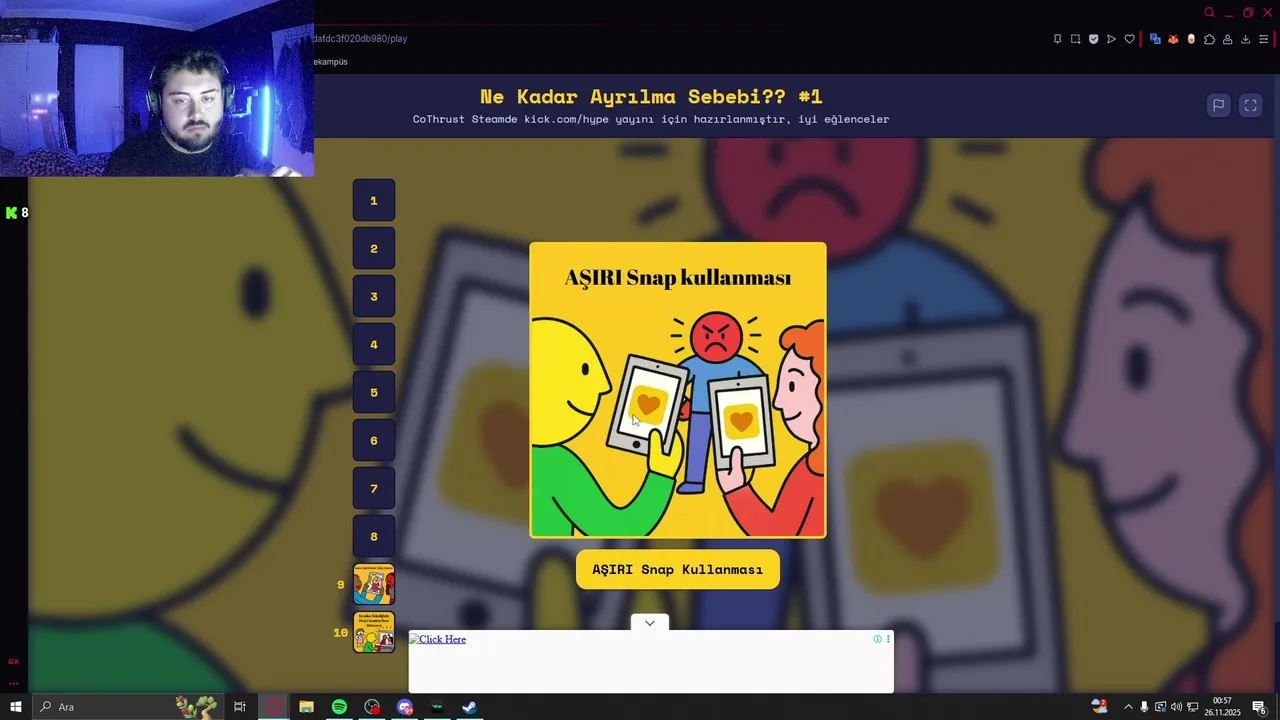Click the browser search magnifier icon
Viewport: 1280px width, 720px height.
(x=1209, y=12)
